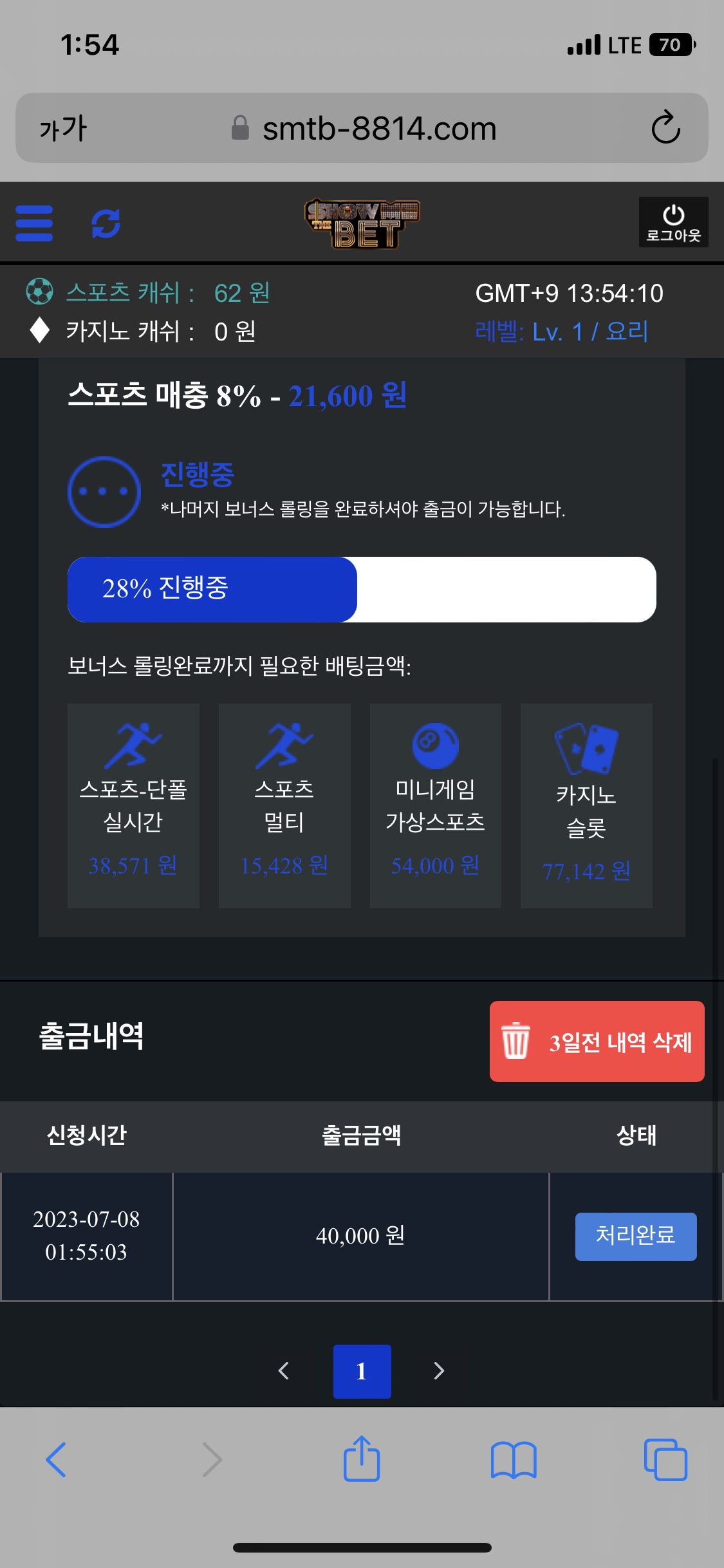Tap the Show Me The Bet logo

pyautogui.click(x=362, y=223)
